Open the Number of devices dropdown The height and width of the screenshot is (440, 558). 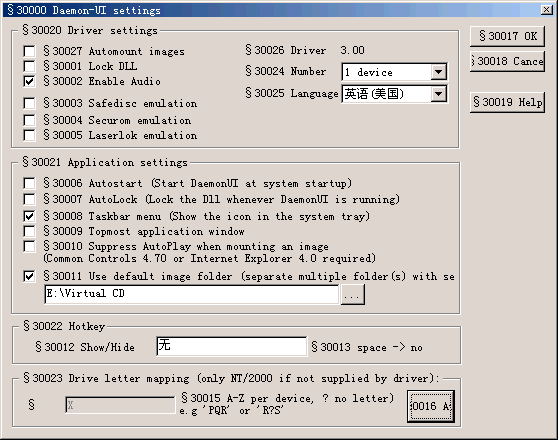point(438,72)
